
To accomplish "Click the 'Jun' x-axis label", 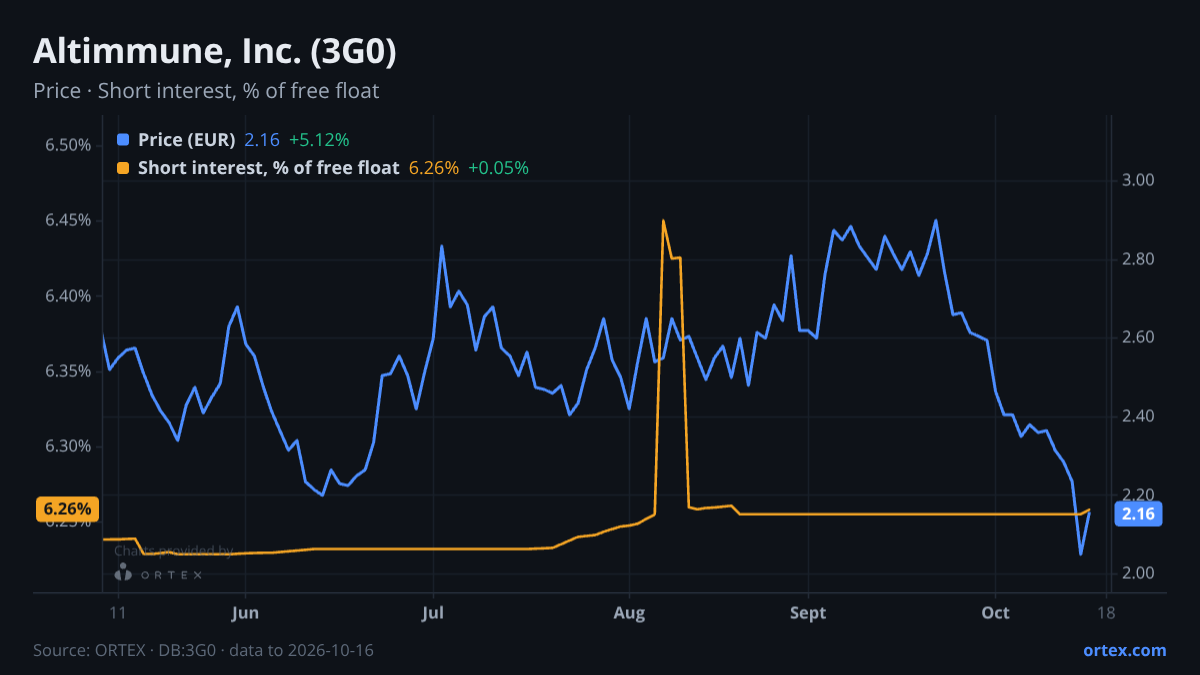I will (245, 613).
